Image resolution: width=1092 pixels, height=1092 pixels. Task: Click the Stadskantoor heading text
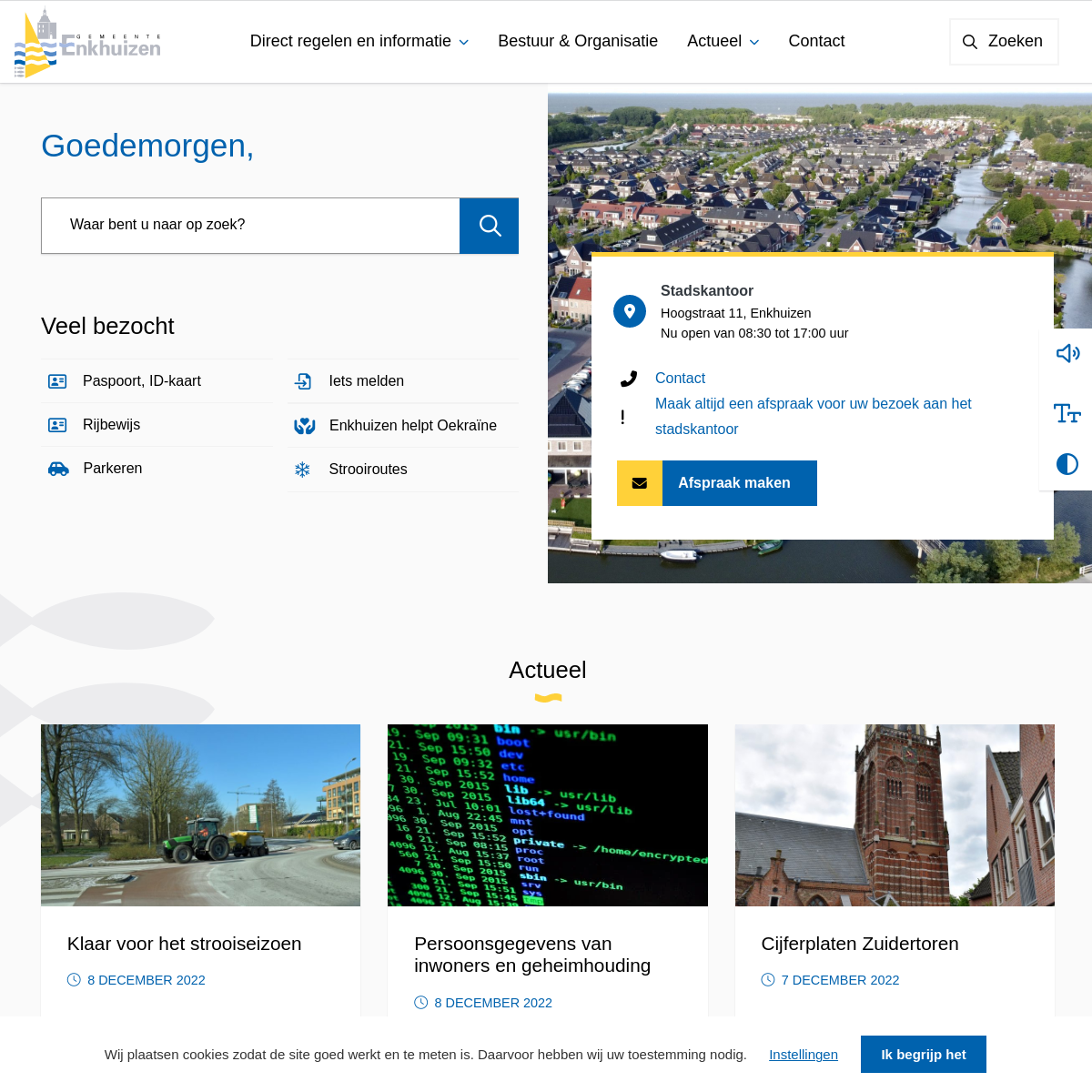point(707,291)
